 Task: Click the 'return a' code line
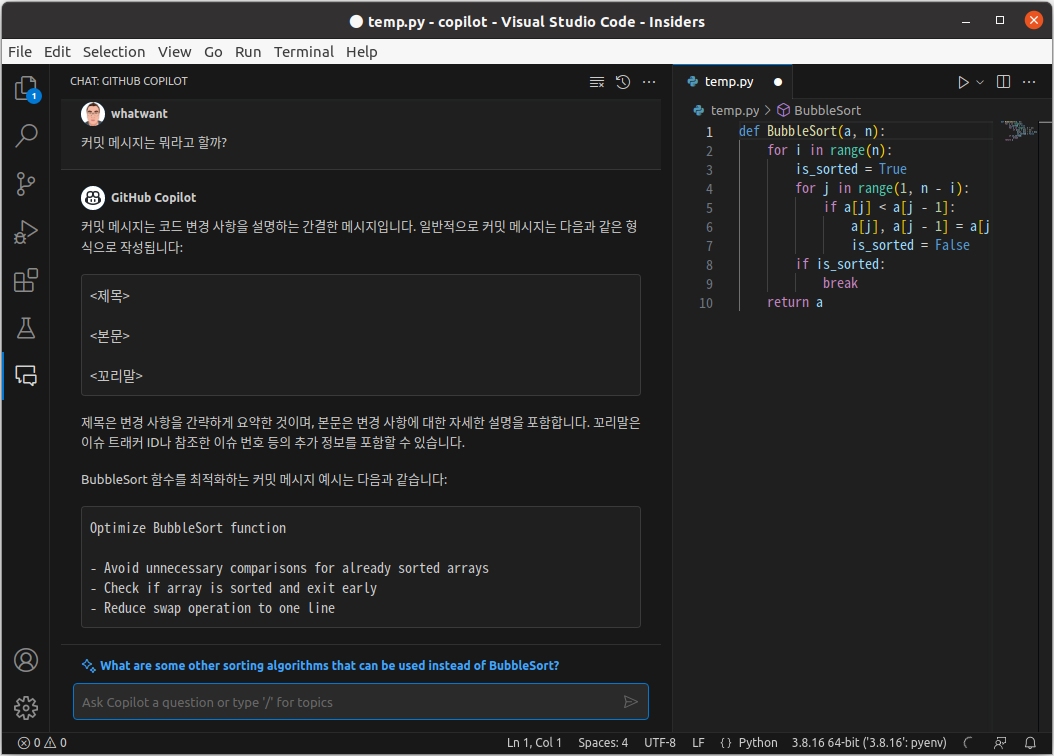795,302
